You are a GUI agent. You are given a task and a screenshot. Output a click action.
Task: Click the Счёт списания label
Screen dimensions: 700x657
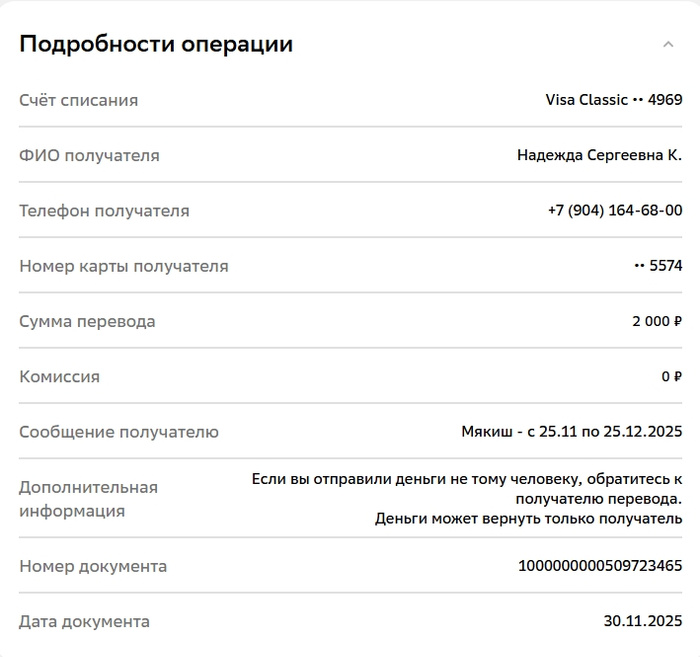pos(79,100)
